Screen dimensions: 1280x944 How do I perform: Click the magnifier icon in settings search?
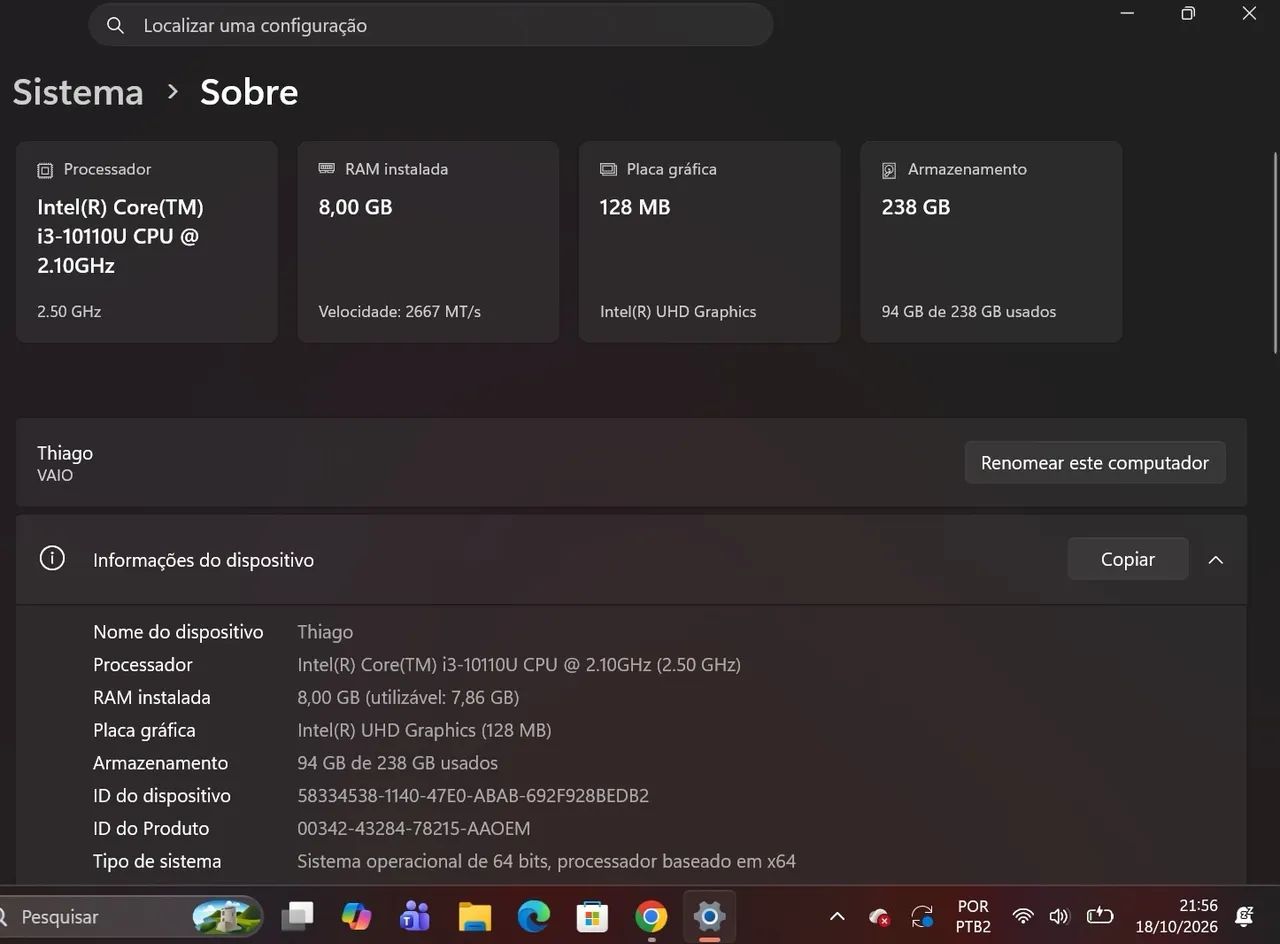click(115, 25)
